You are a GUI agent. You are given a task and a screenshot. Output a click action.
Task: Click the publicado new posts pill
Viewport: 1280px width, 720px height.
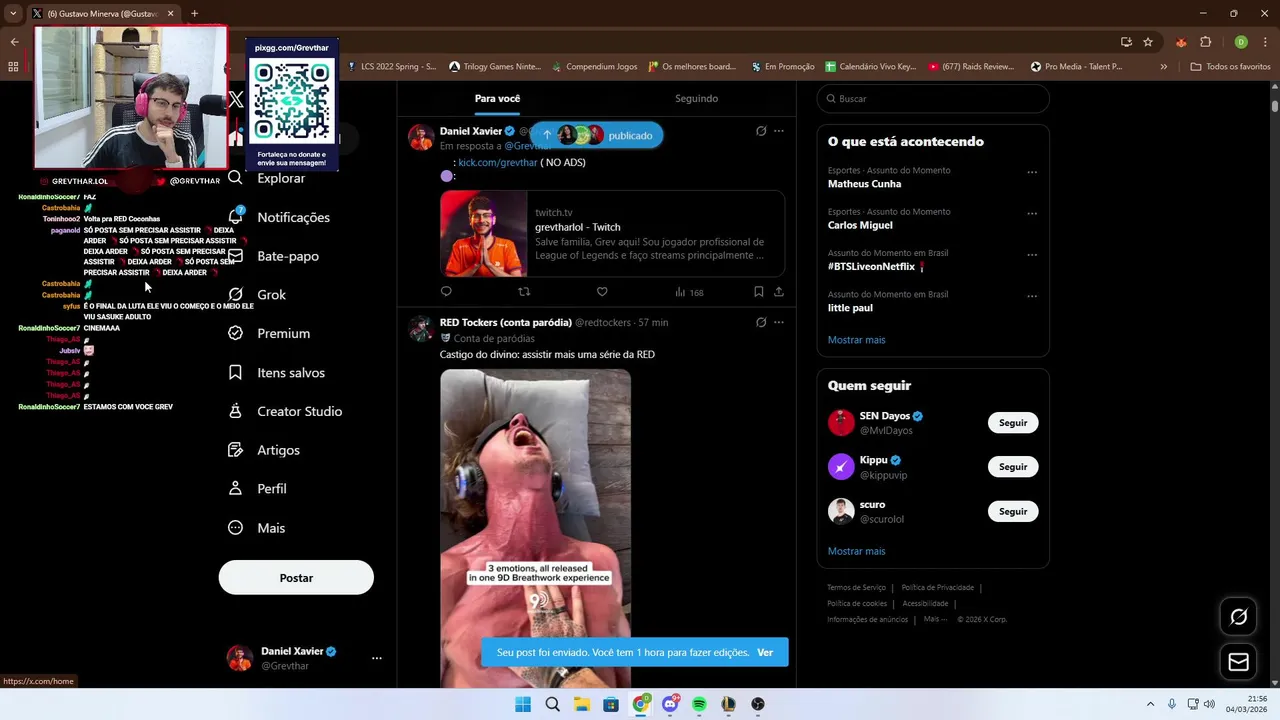pos(596,135)
